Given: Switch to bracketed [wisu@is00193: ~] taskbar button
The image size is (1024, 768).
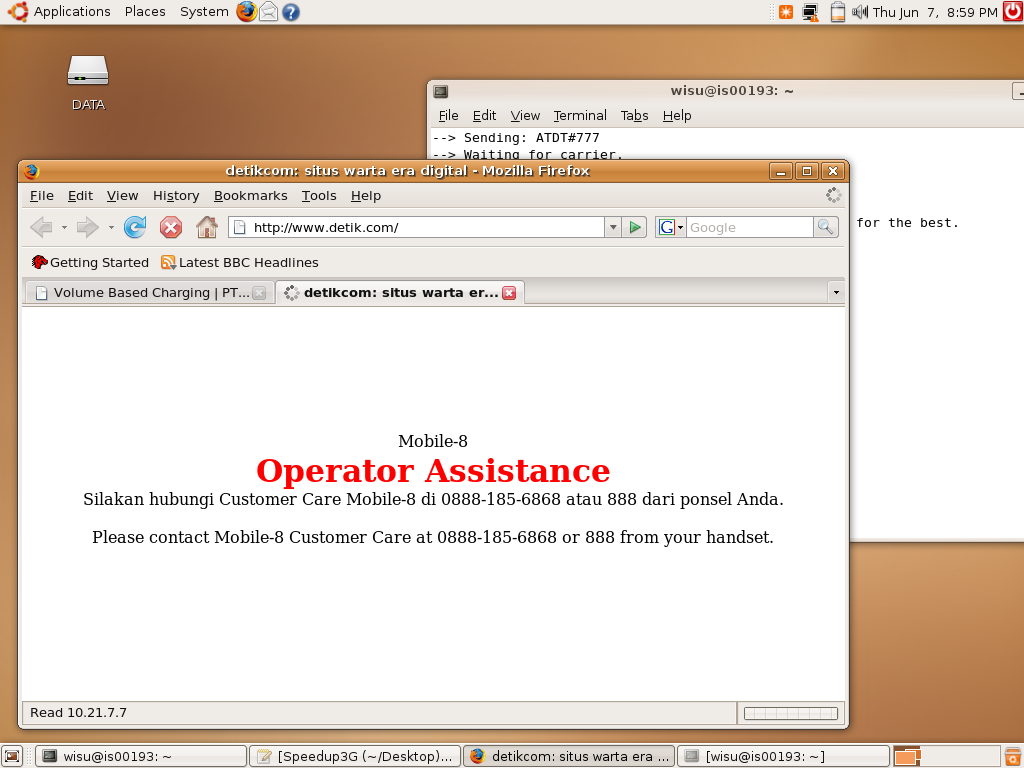Looking at the screenshot, I should click(784, 756).
